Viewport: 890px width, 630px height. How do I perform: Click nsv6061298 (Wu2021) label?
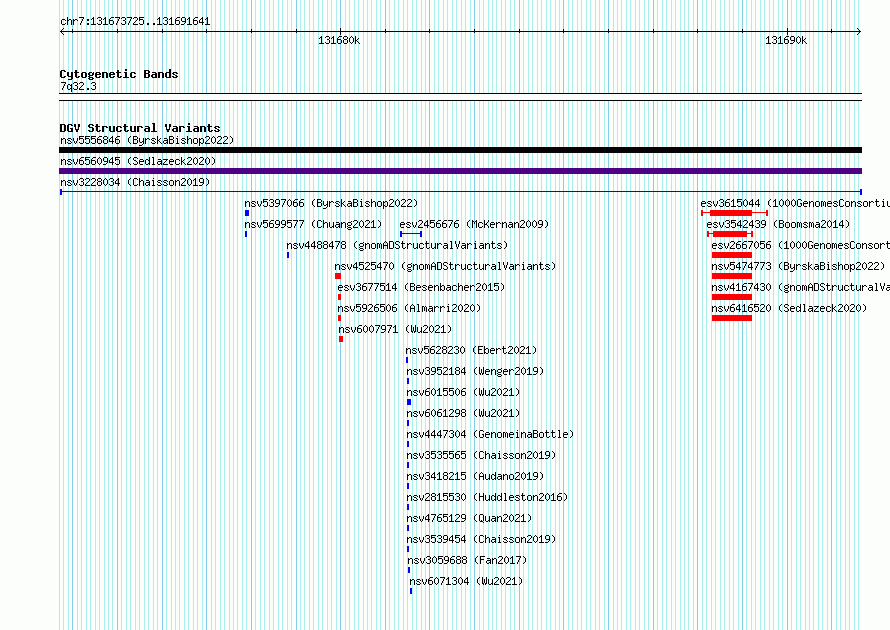[x=463, y=413]
